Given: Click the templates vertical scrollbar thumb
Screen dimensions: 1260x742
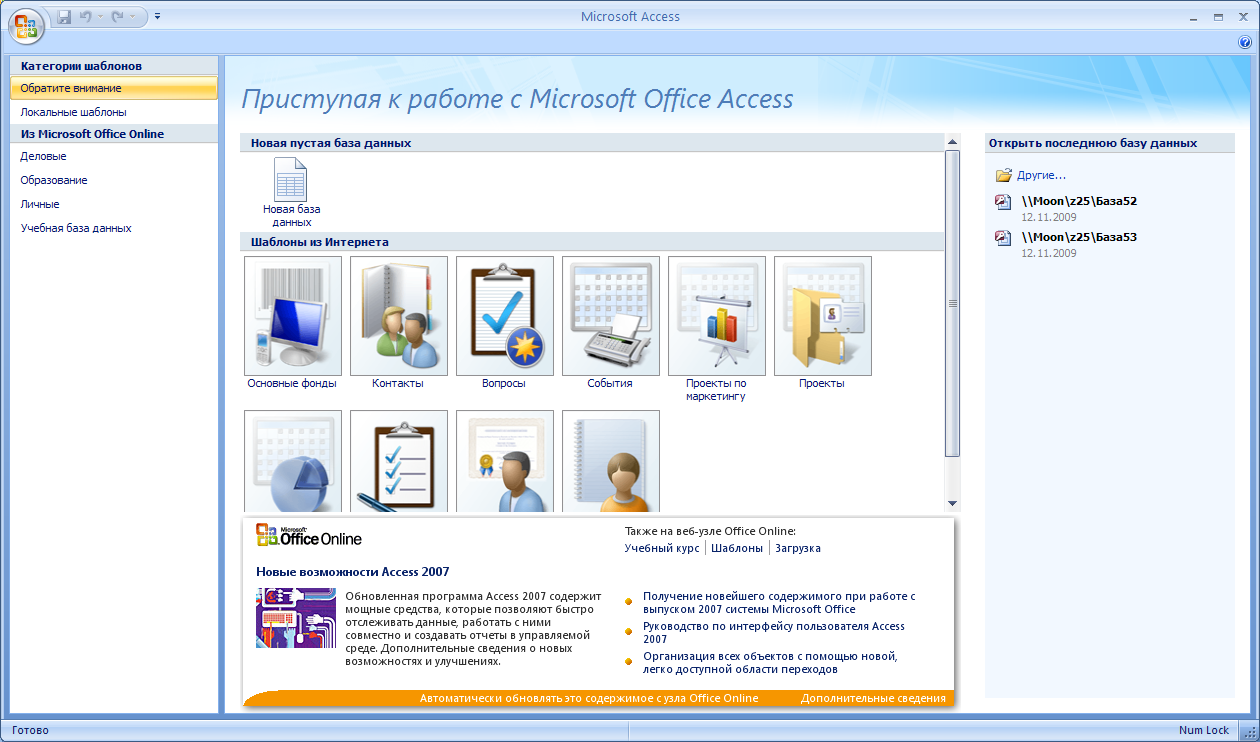Looking at the screenshot, I should point(952,303).
